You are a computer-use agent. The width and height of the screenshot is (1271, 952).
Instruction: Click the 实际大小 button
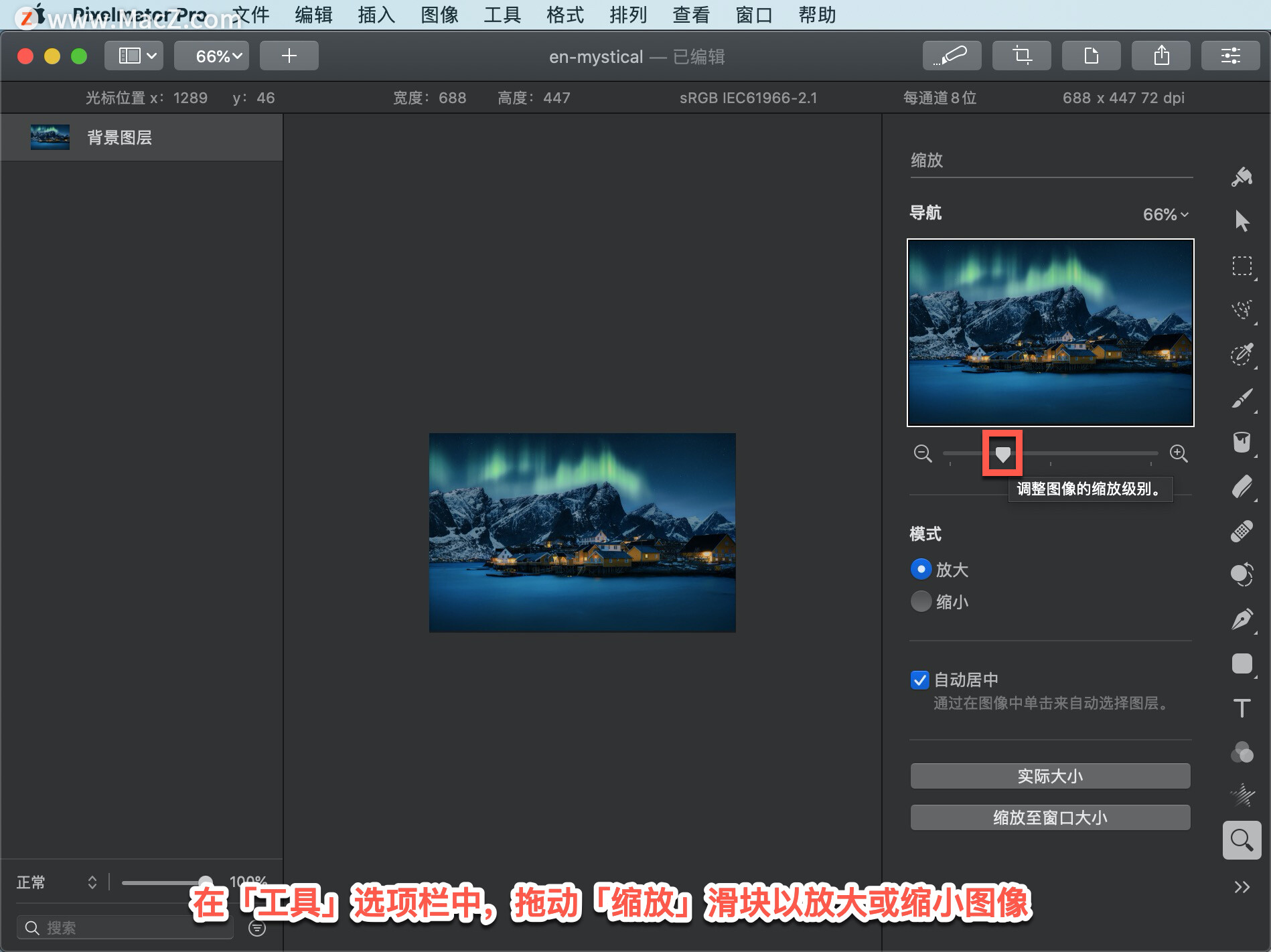(1050, 776)
